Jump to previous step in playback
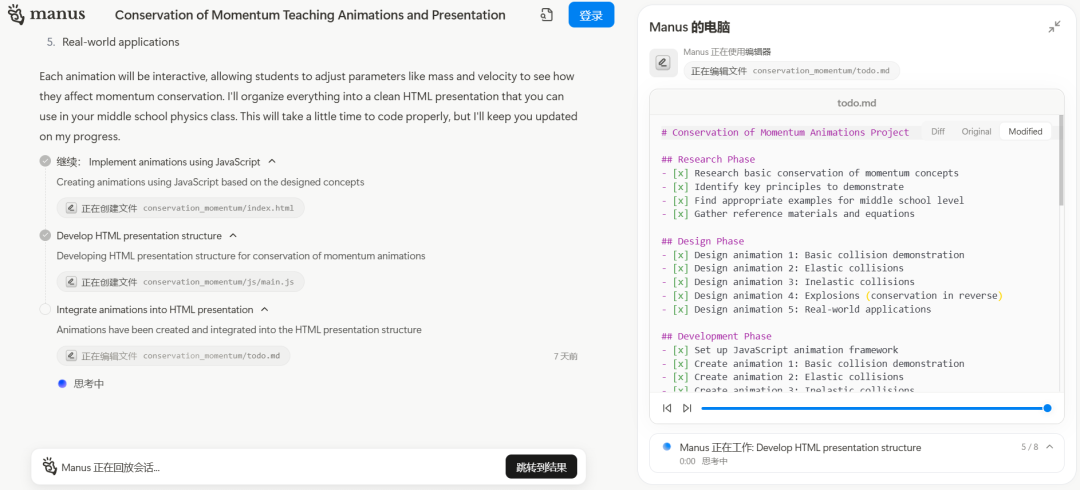The width and height of the screenshot is (1080, 490). 667,408
